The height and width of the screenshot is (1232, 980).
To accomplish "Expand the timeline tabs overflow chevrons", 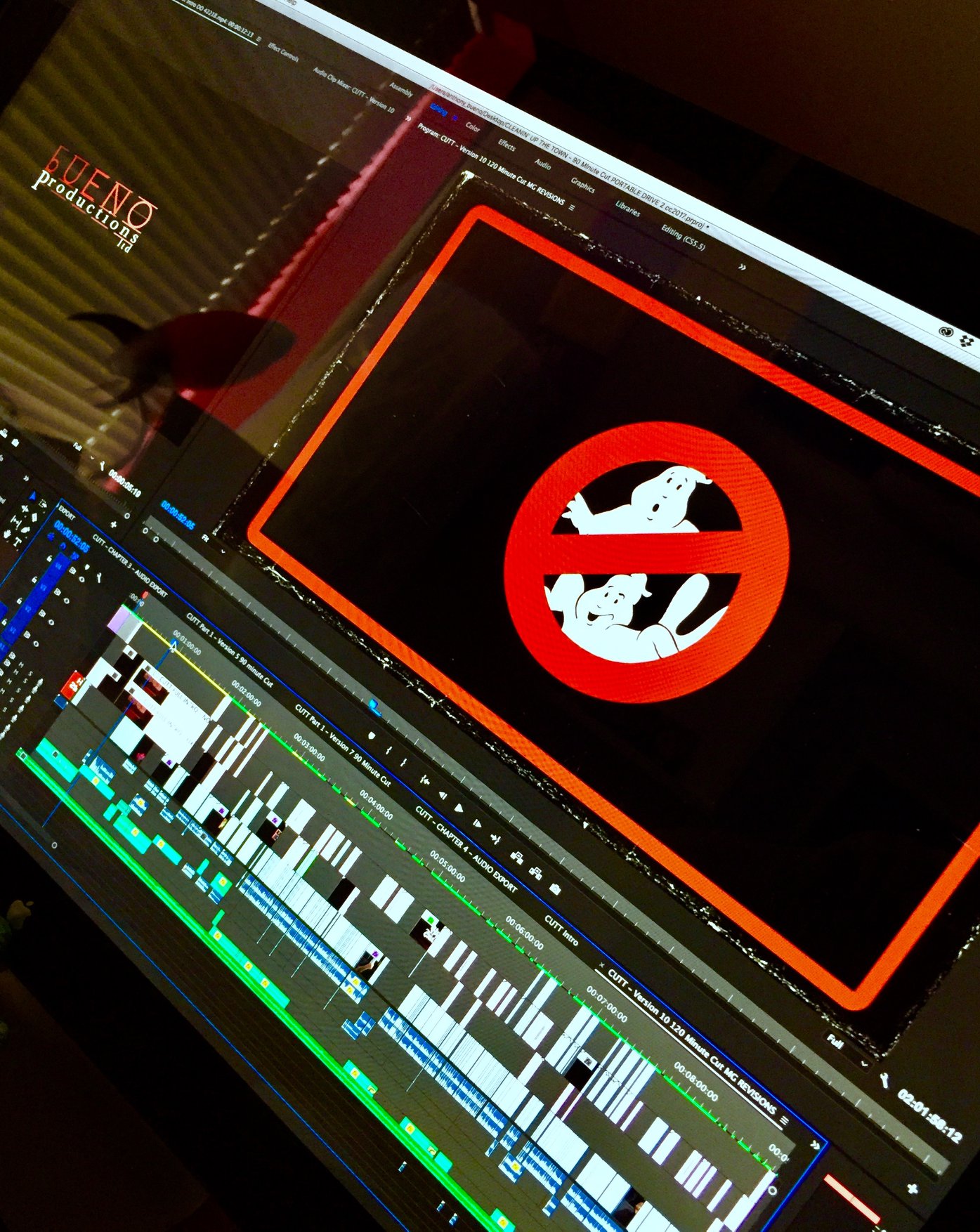I will point(815,1144).
